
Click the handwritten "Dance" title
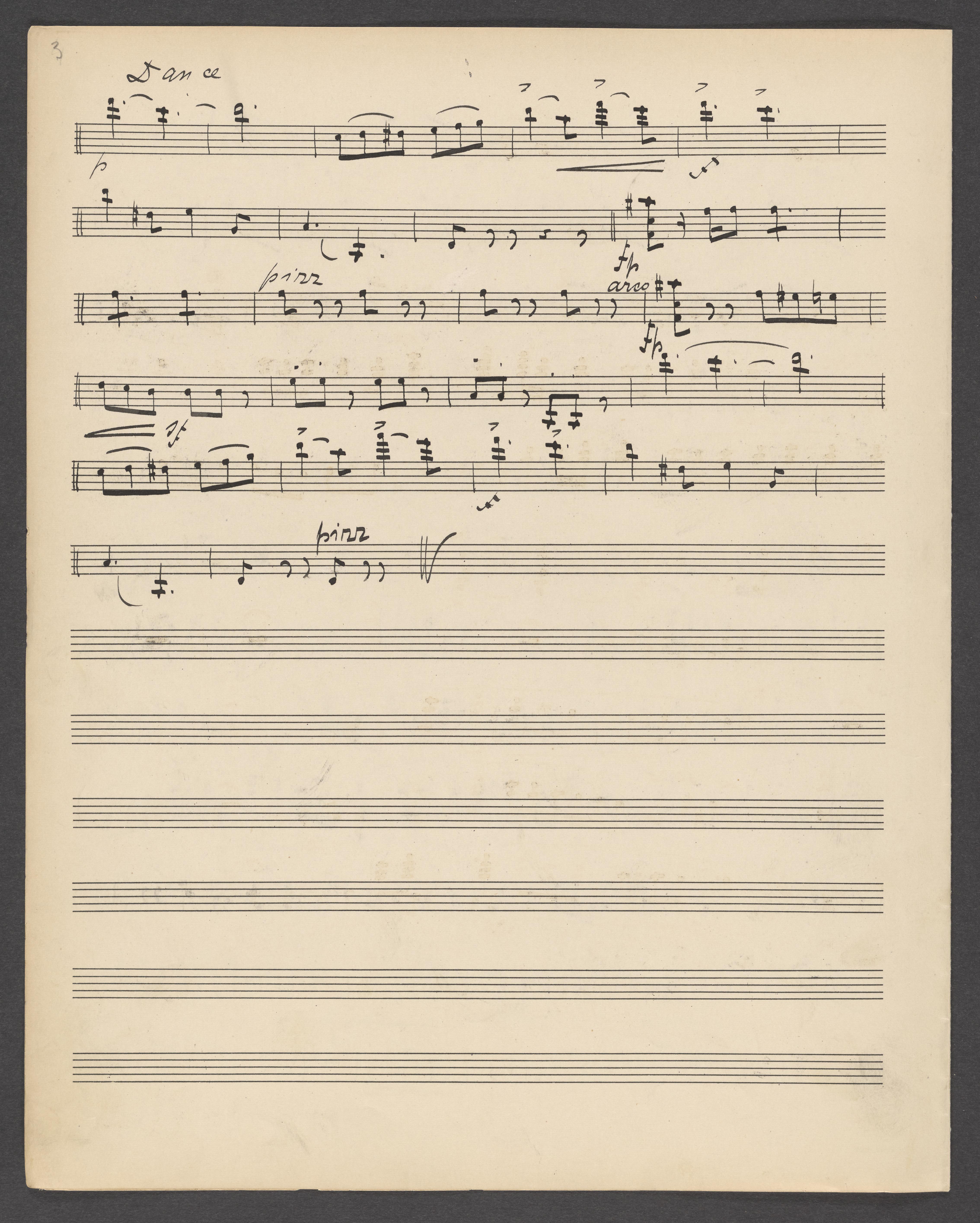coord(174,72)
